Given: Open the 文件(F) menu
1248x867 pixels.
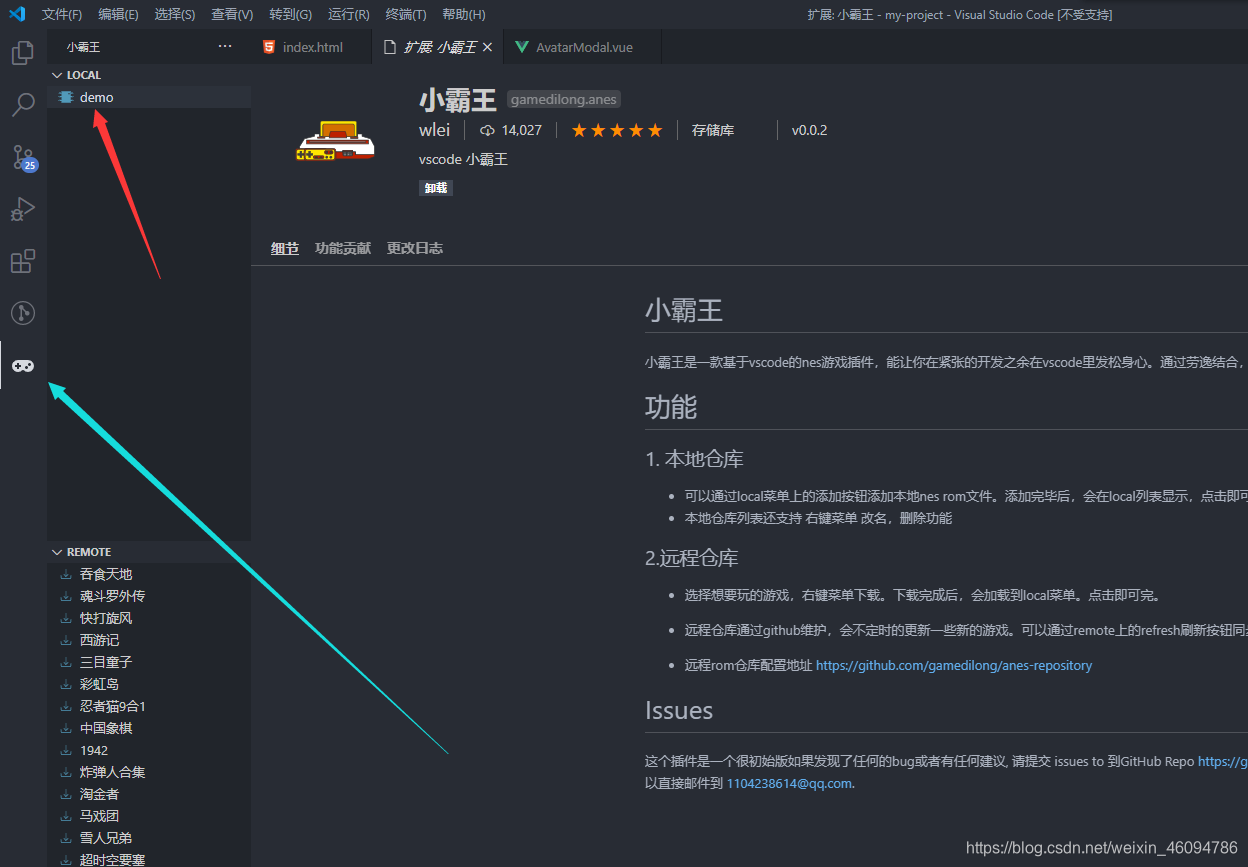Looking at the screenshot, I should (x=62, y=14).
